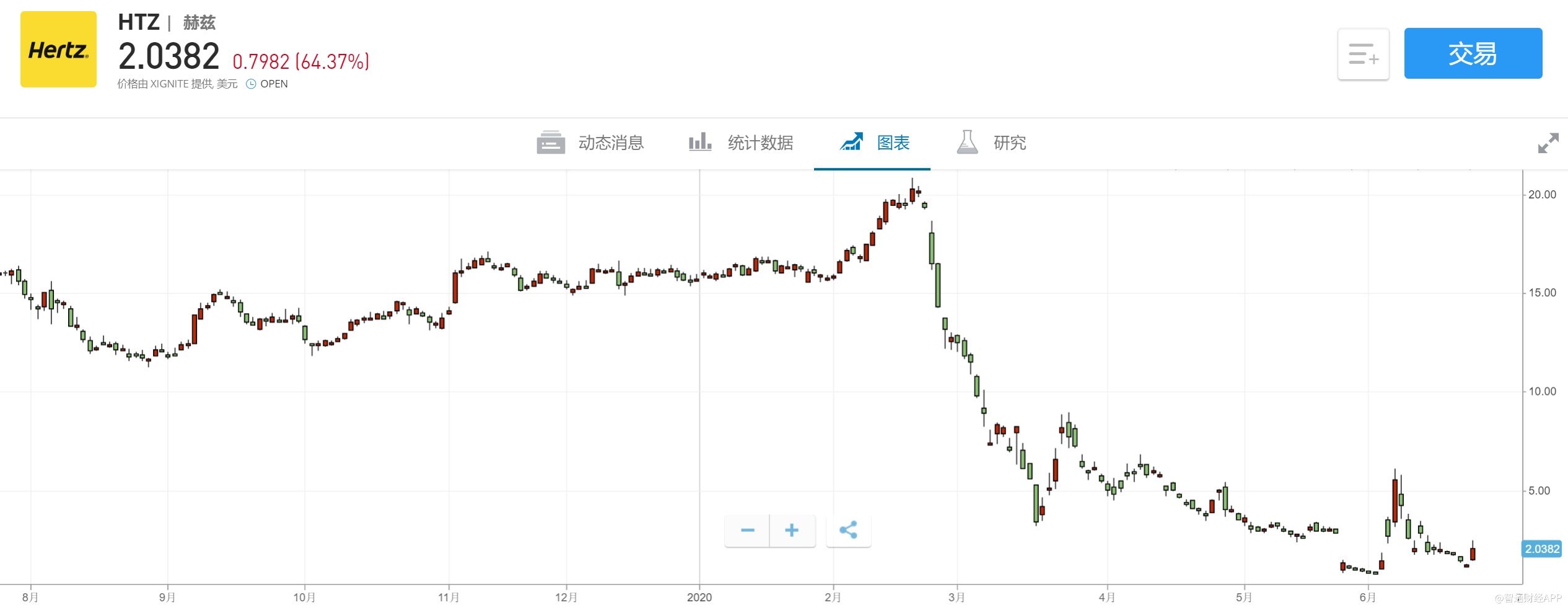Viewport: 1568px width, 610px height.
Task: Click the 2020 marker on time axis
Action: pyautogui.click(x=699, y=597)
